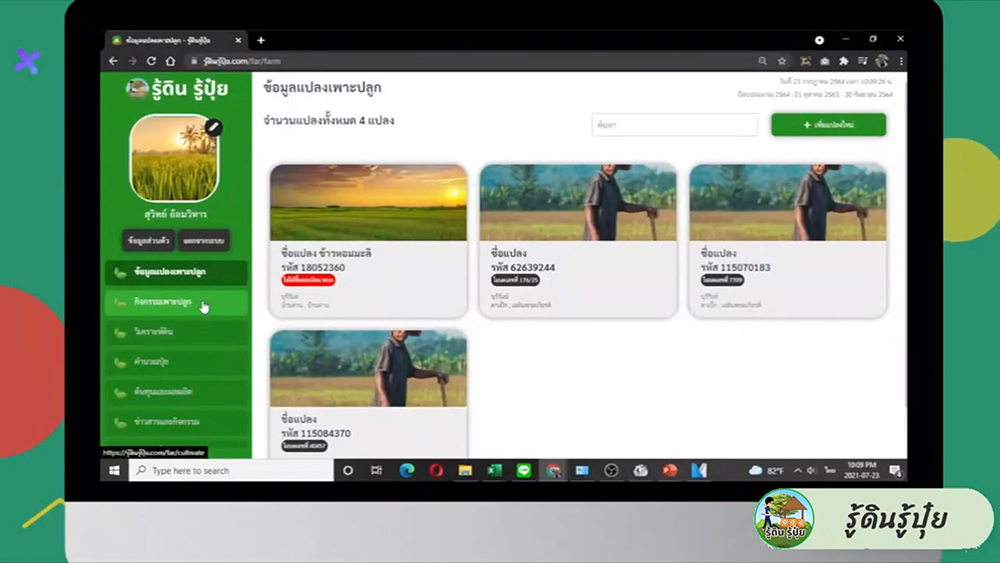Image resolution: width=1000 pixels, height=563 pixels.
Task: Open the ข้อมูลแปลงเพาะปลูก sidebar menu
Action: pos(176,272)
